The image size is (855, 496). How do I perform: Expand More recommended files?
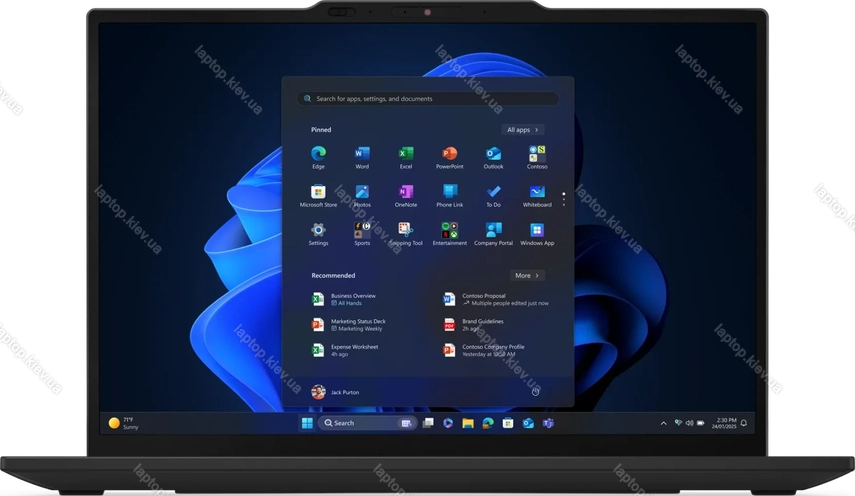(526, 275)
